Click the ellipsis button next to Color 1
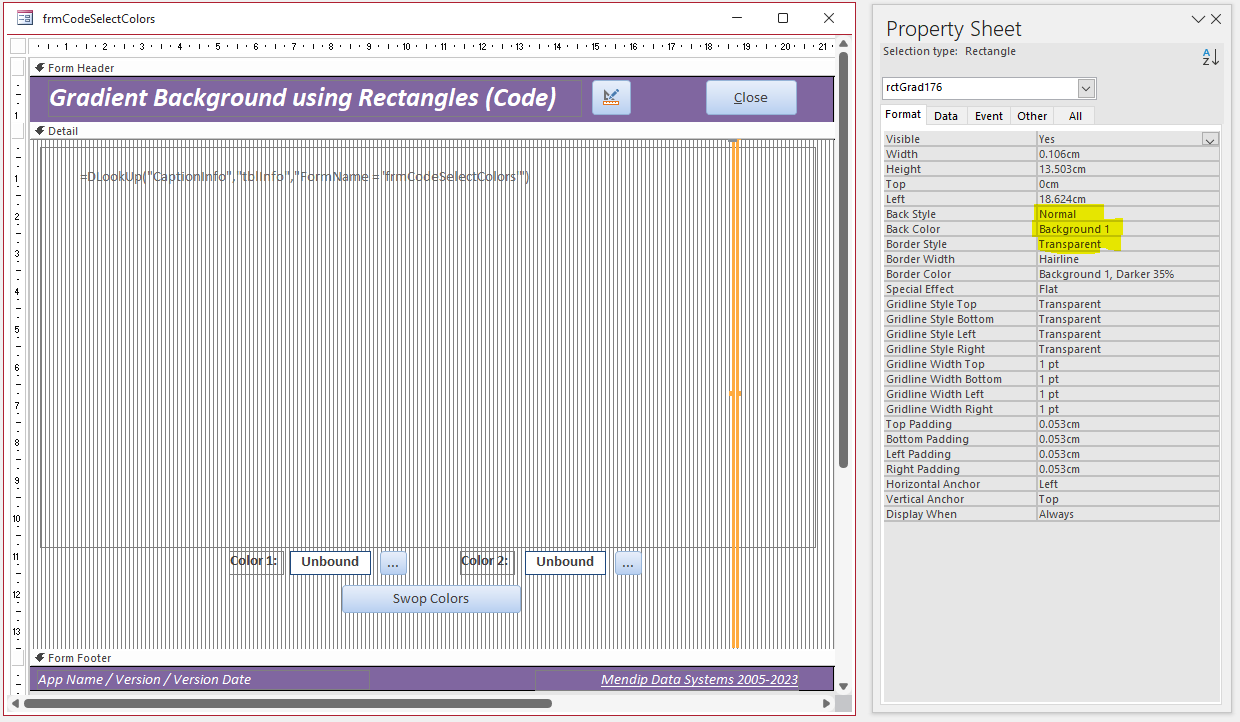The image size is (1240, 722). coord(392,563)
